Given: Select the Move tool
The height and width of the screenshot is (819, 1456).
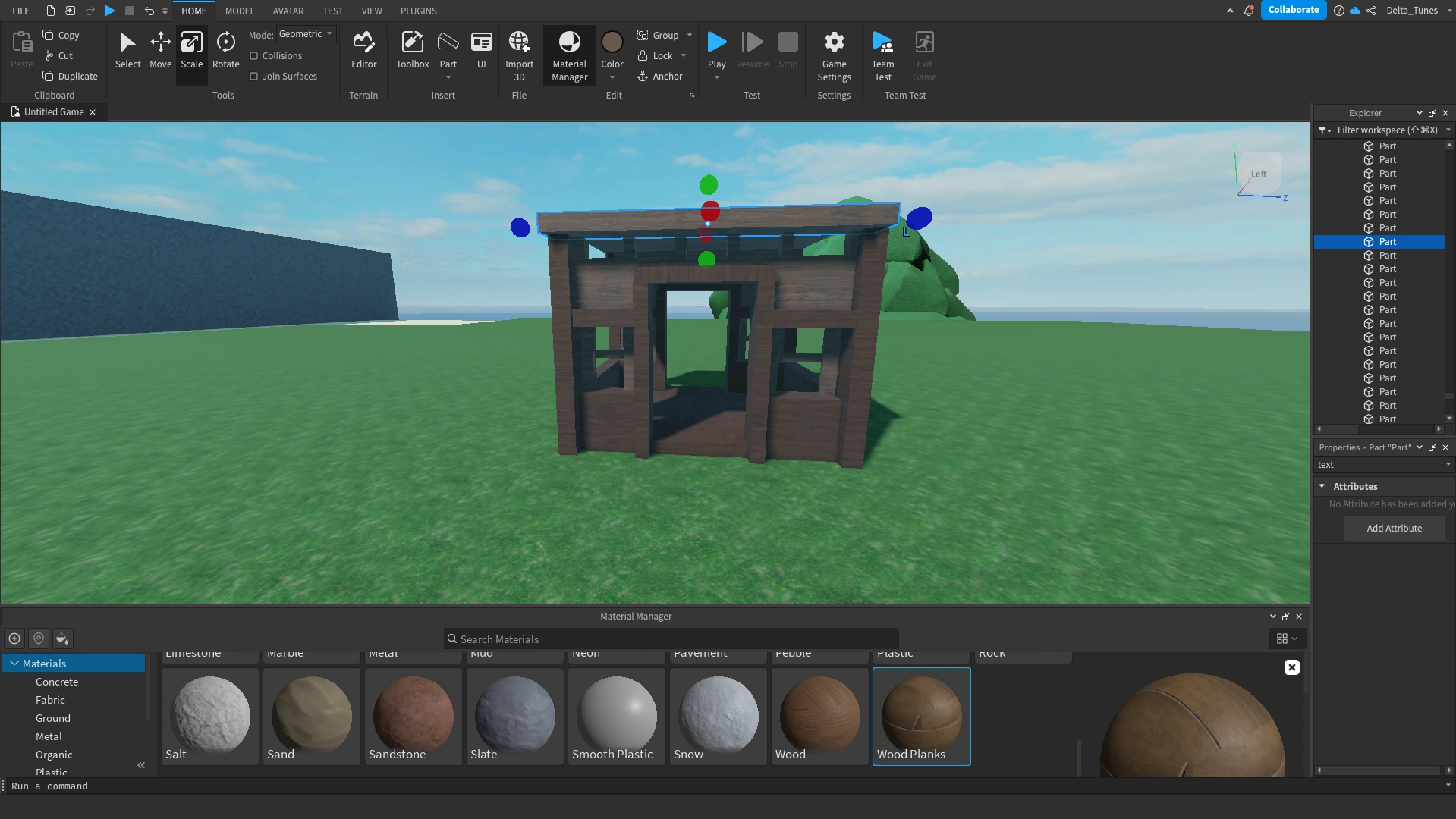Looking at the screenshot, I should click(x=159, y=49).
